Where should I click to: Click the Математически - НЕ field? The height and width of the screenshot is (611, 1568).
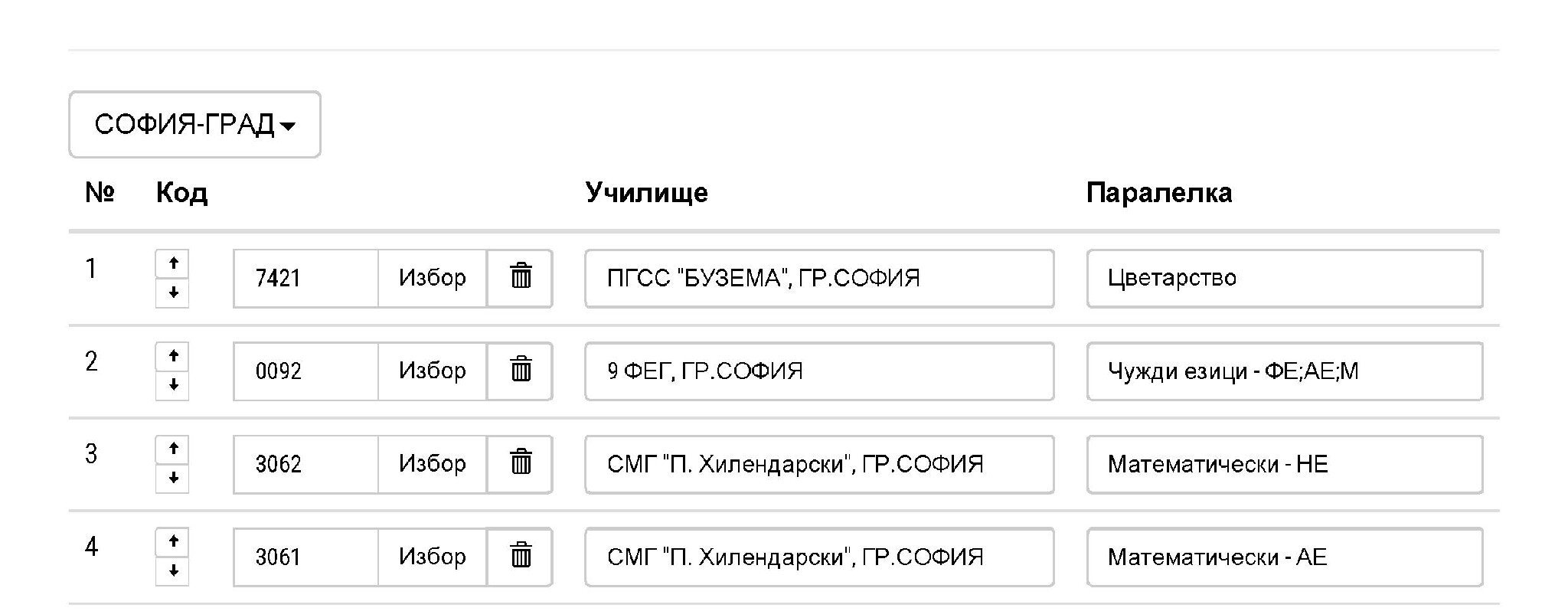[x=1284, y=464]
